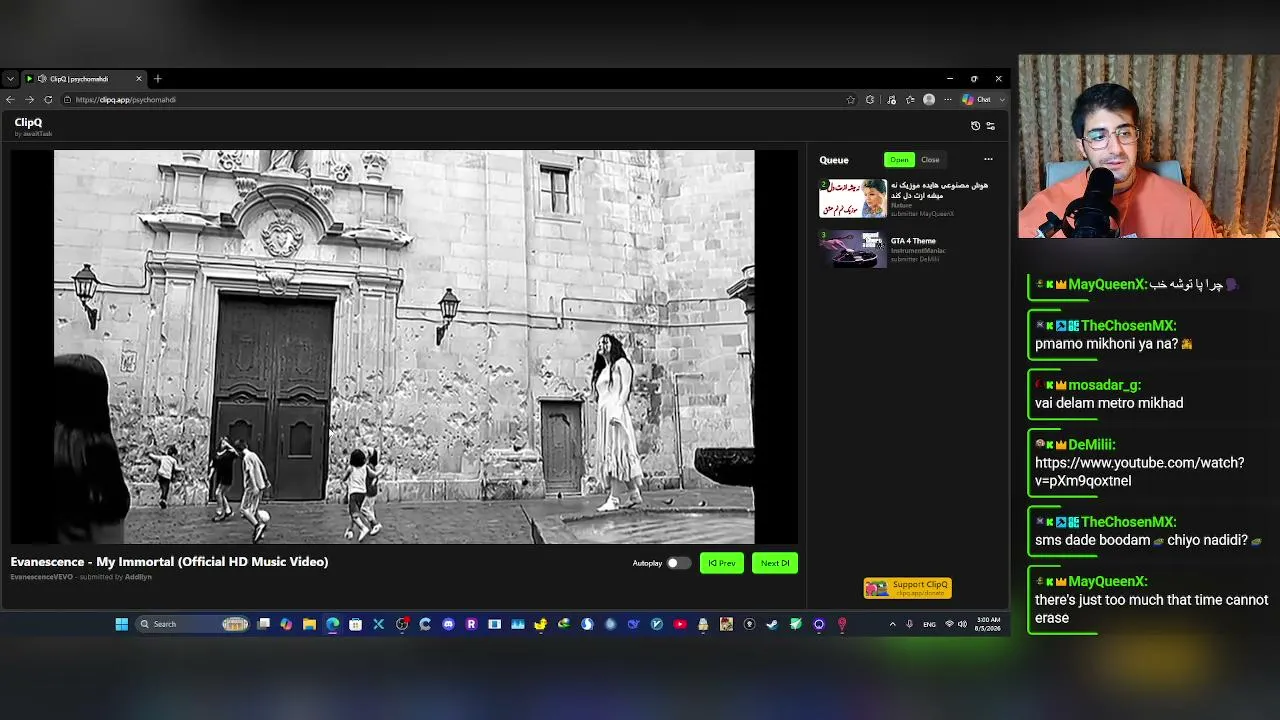Show hidden system tray icons
This screenshot has height=720, width=1280.
[892, 624]
